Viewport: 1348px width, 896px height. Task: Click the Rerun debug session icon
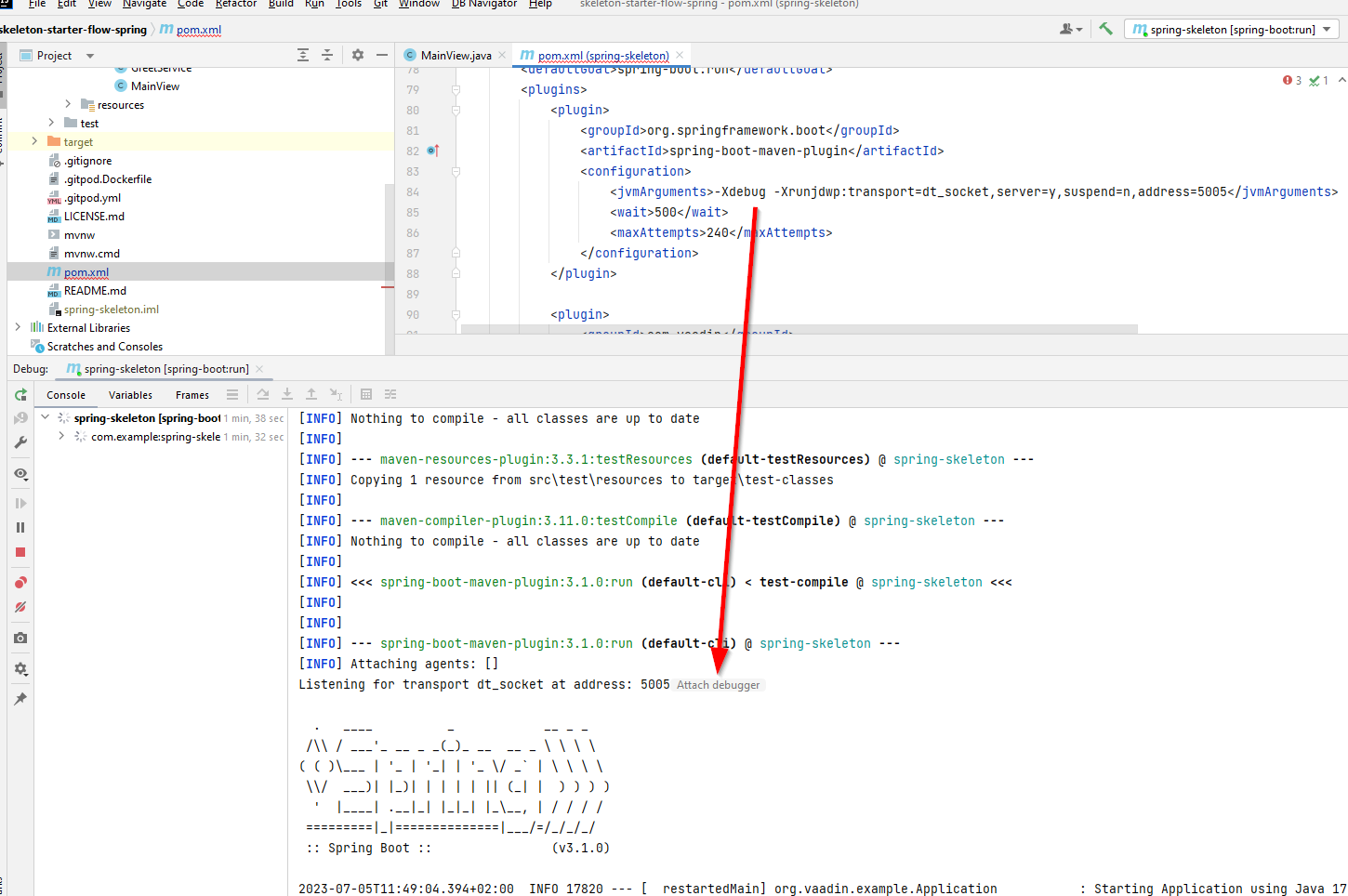20,395
